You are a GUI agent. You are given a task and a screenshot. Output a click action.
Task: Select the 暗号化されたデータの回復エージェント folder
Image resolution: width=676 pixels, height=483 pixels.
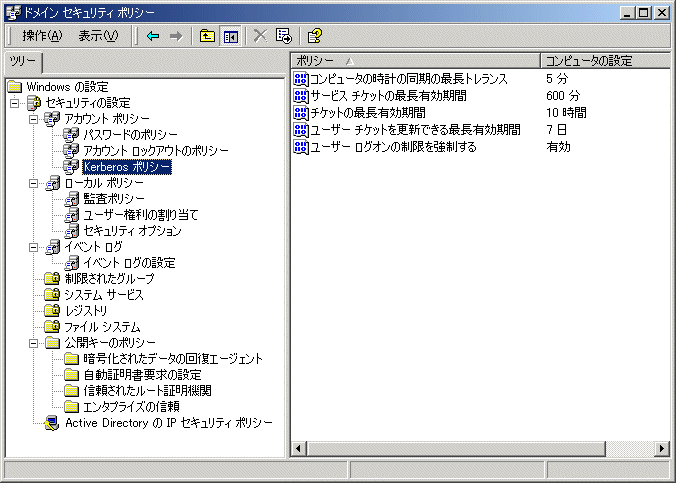tap(173, 359)
